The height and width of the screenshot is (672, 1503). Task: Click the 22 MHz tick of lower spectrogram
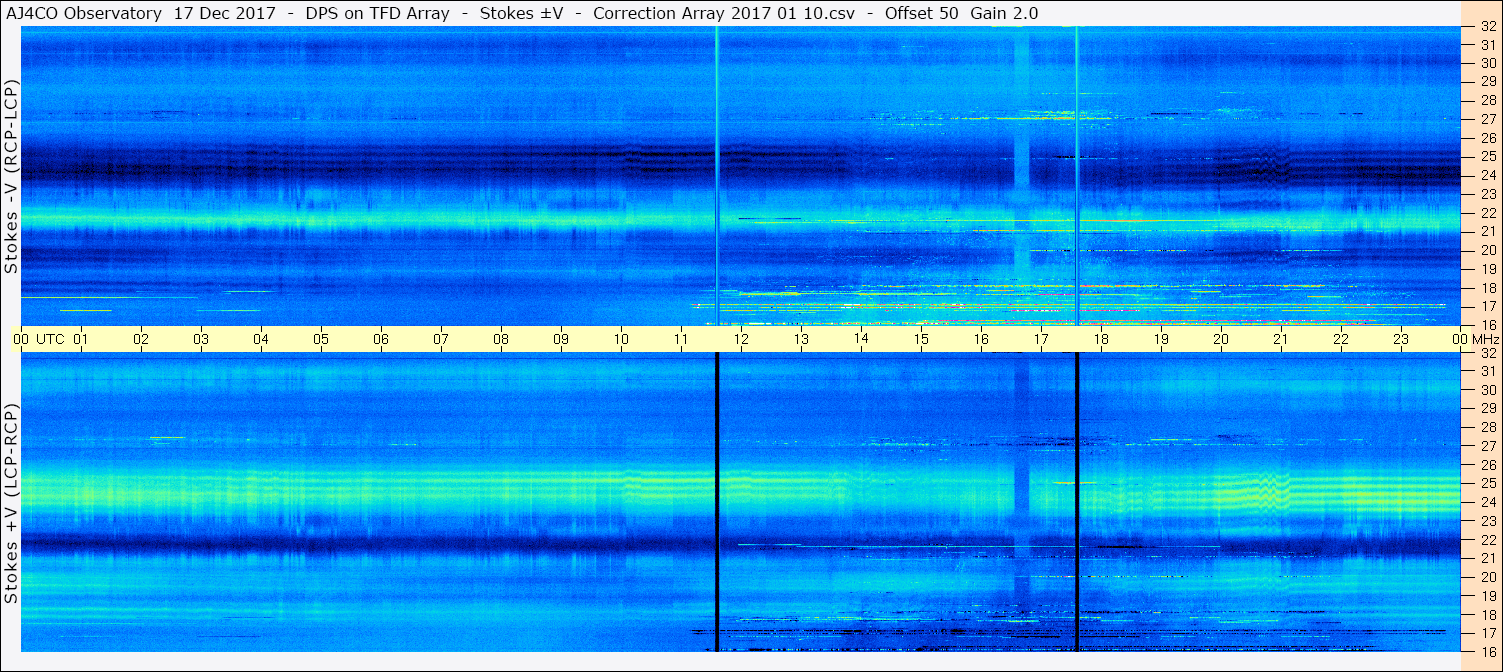tap(1487, 540)
